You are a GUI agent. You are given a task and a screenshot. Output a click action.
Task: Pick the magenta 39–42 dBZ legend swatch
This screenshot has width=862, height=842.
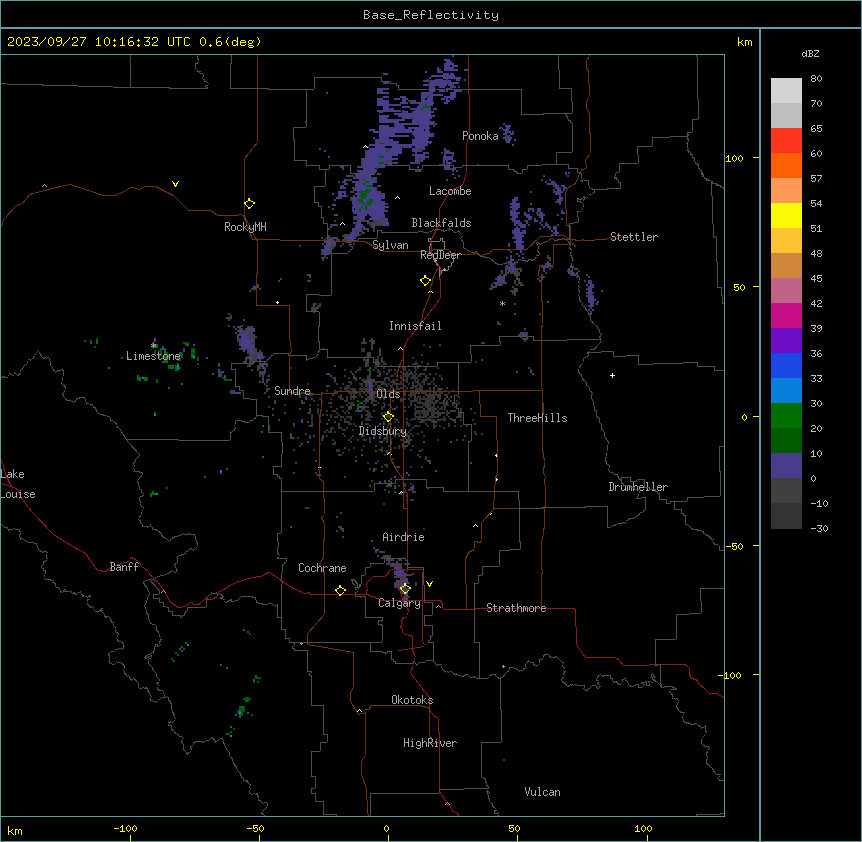click(786, 315)
